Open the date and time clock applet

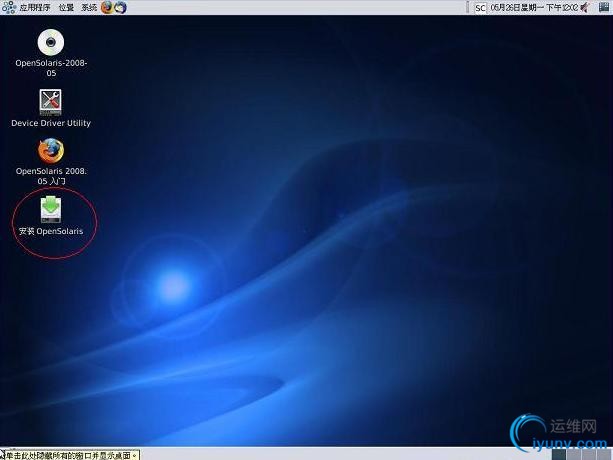(x=534, y=7)
